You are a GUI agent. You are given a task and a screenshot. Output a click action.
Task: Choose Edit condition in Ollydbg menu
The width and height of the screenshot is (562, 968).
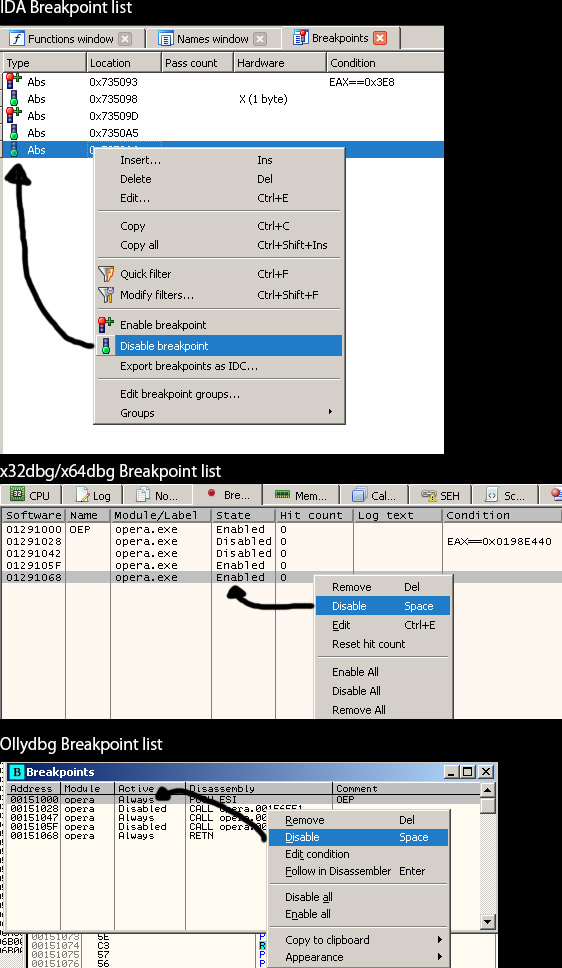click(x=358, y=854)
